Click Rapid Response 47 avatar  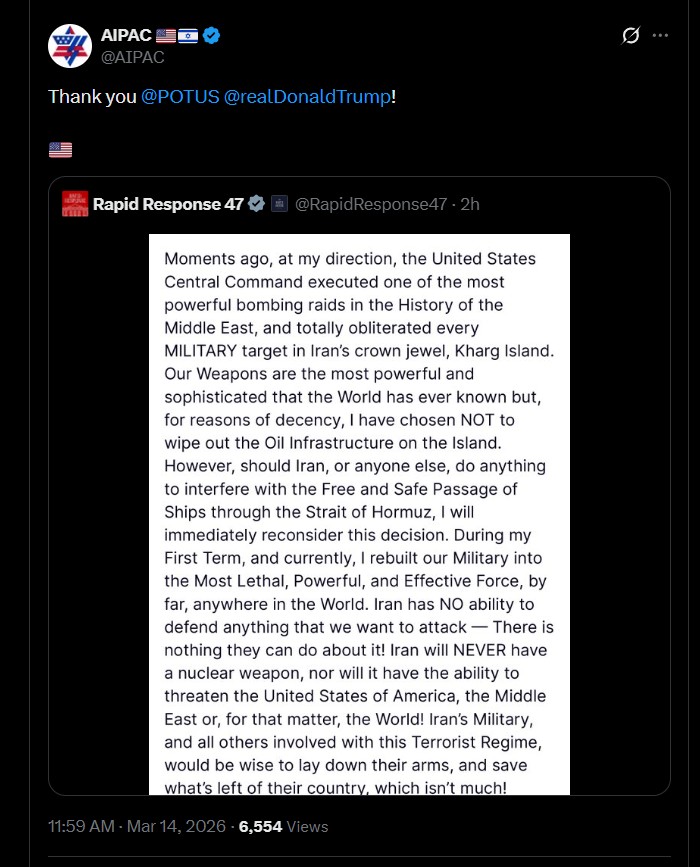coord(75,204)
